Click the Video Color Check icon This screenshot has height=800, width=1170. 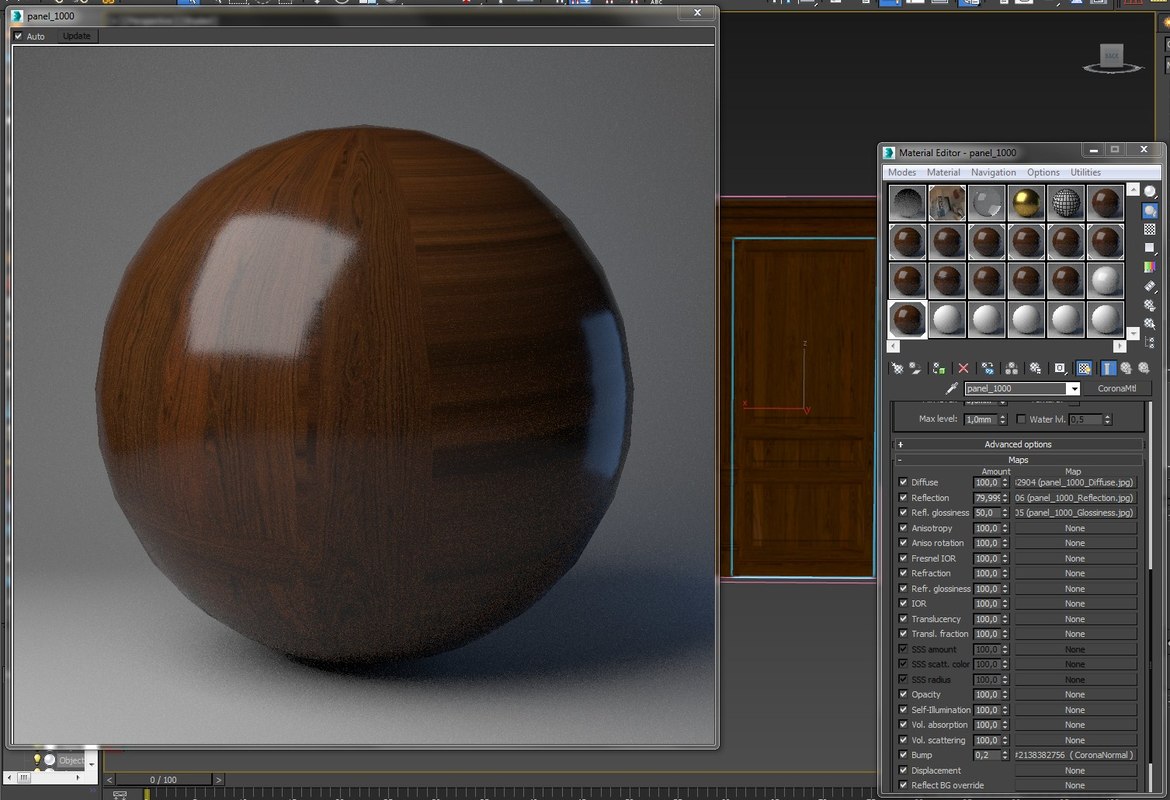coord(1149,266)
